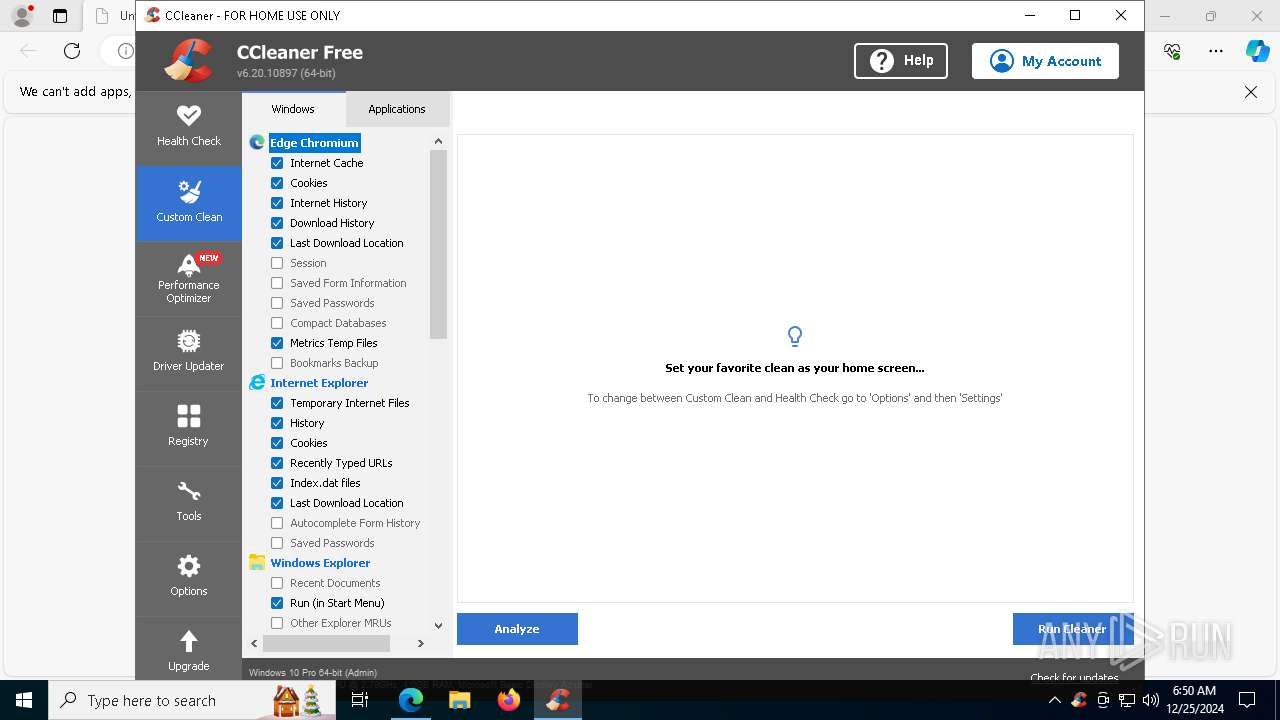Open File Explorer from taskbar

459,700
